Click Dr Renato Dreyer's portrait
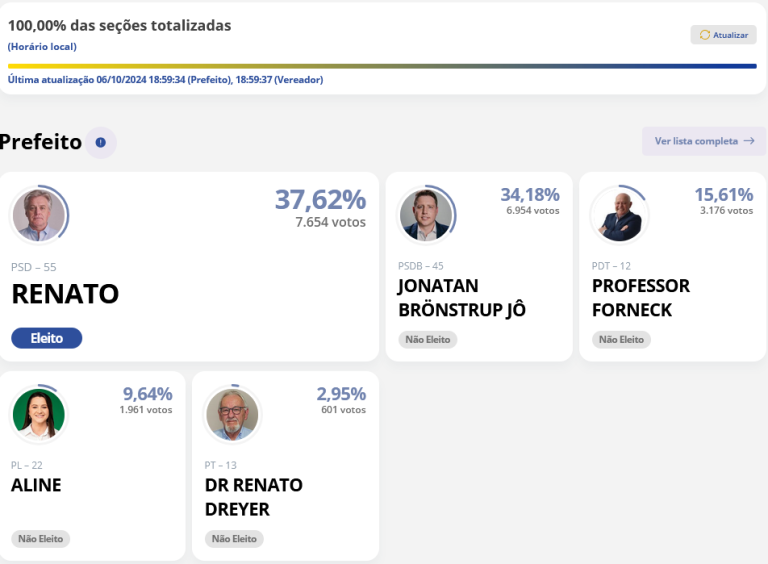 (x=232, y=414)
